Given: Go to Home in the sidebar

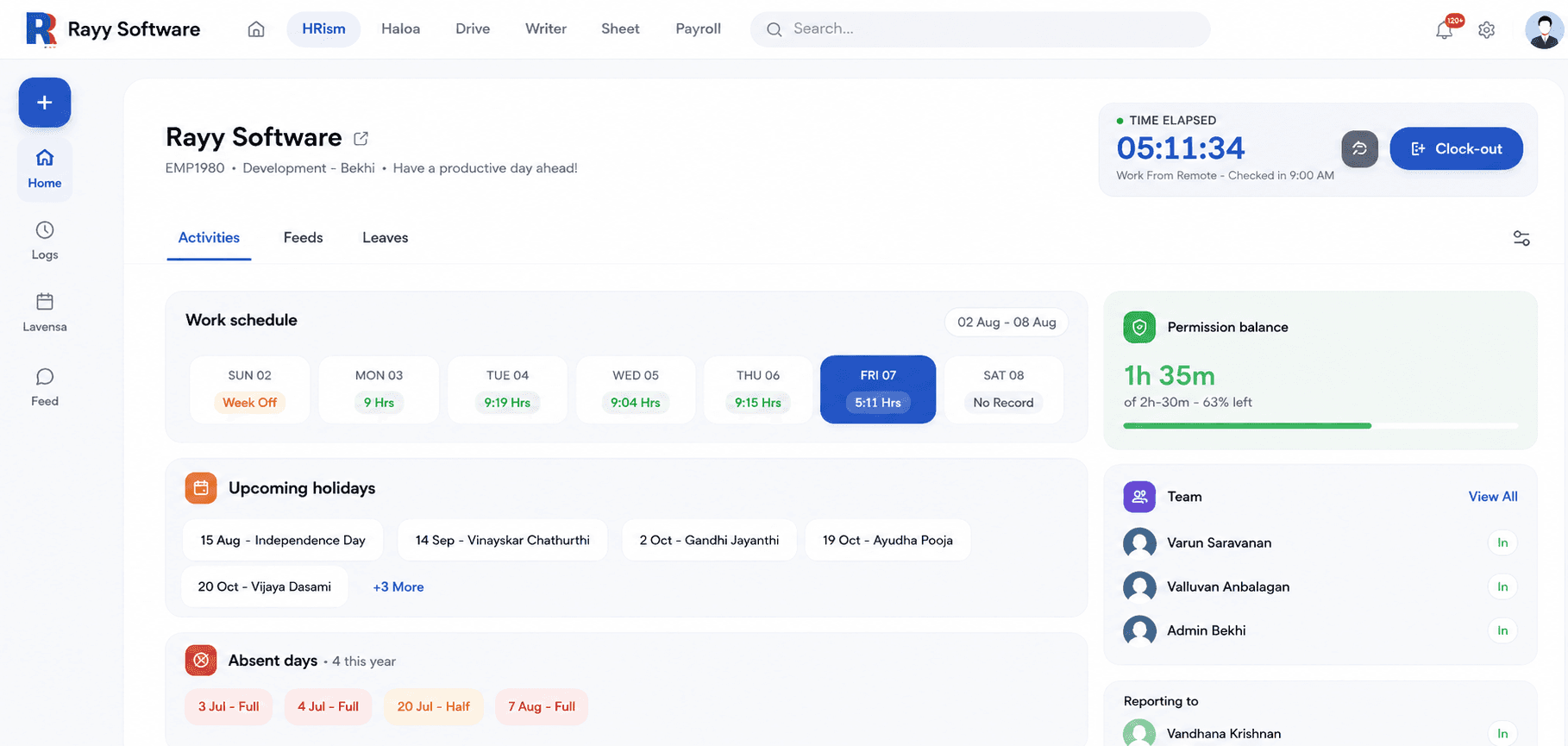Looking at the screenshot, I should [45, 168].
